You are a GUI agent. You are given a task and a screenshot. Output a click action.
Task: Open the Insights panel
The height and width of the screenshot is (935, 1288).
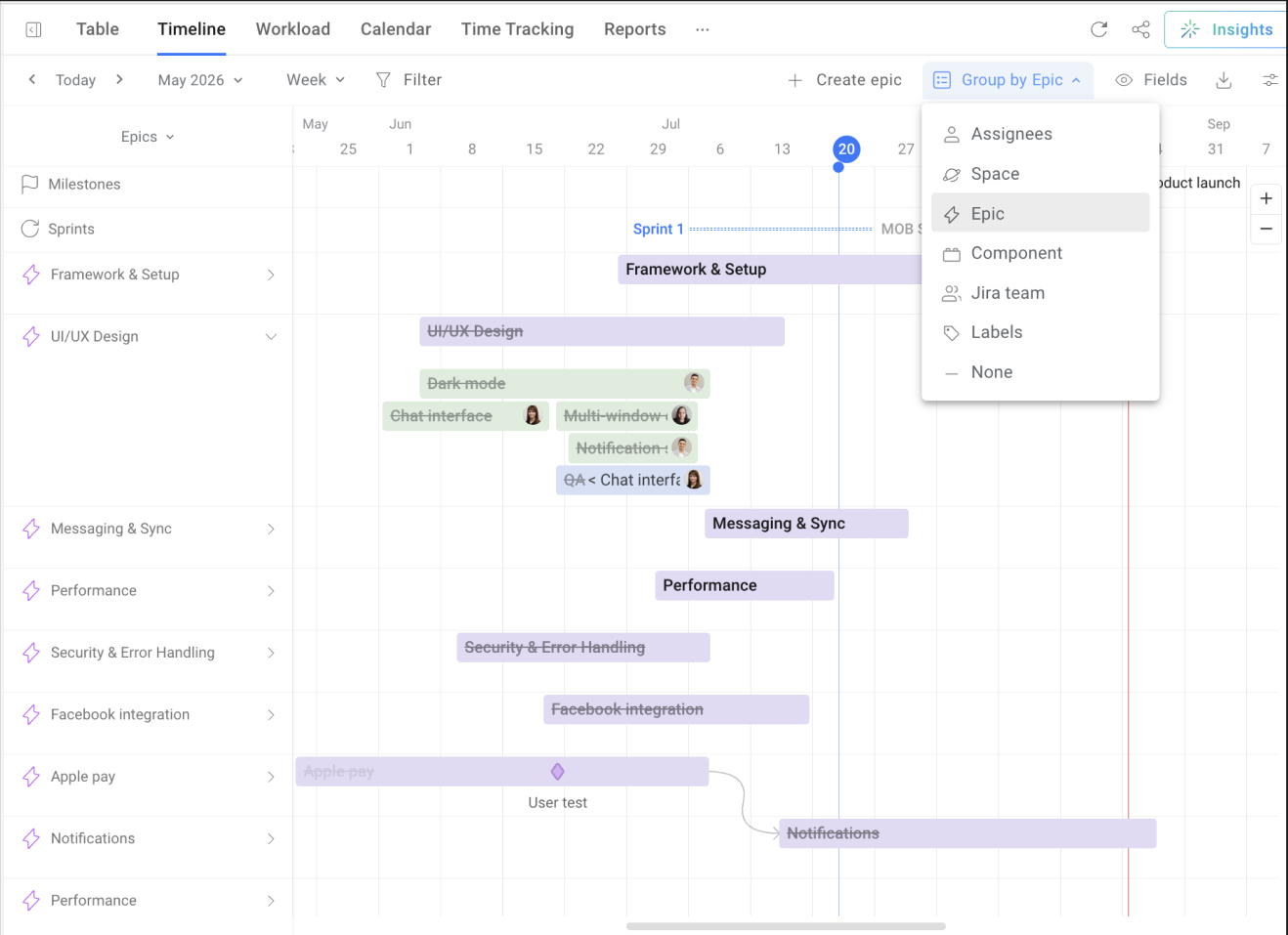tap(1226, 29)
